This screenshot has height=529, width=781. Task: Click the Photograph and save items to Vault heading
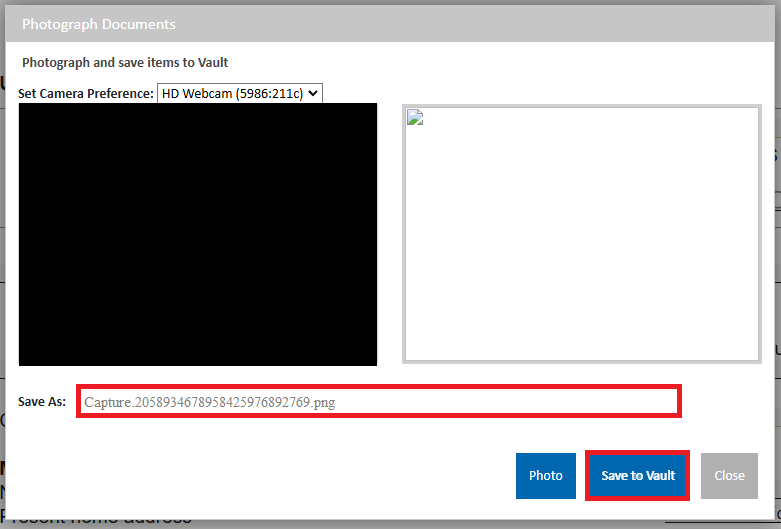click(x=125, y=62)
